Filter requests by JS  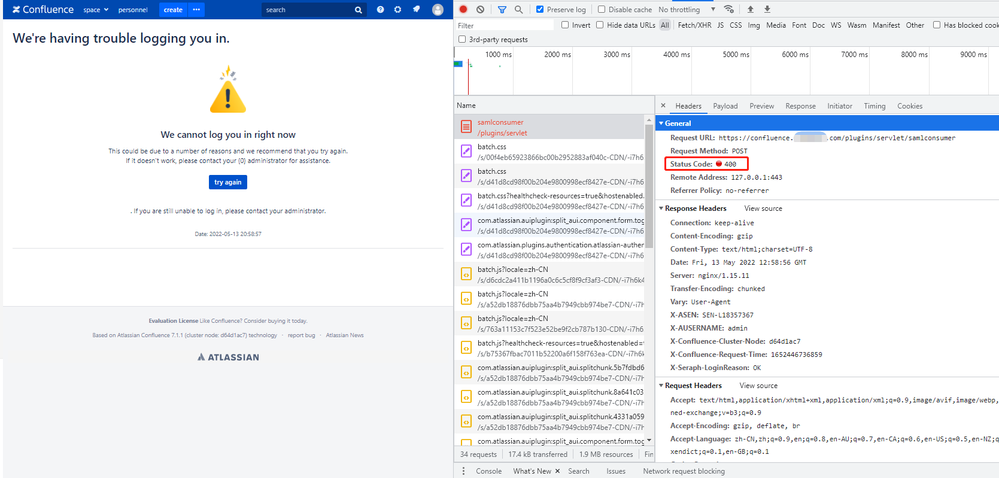click(x=721, y=25)
